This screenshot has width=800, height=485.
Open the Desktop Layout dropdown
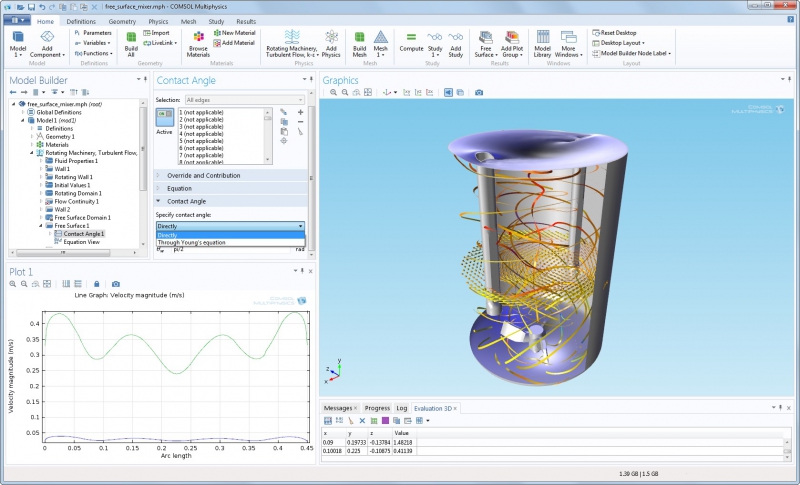click(x=618, y=43)
